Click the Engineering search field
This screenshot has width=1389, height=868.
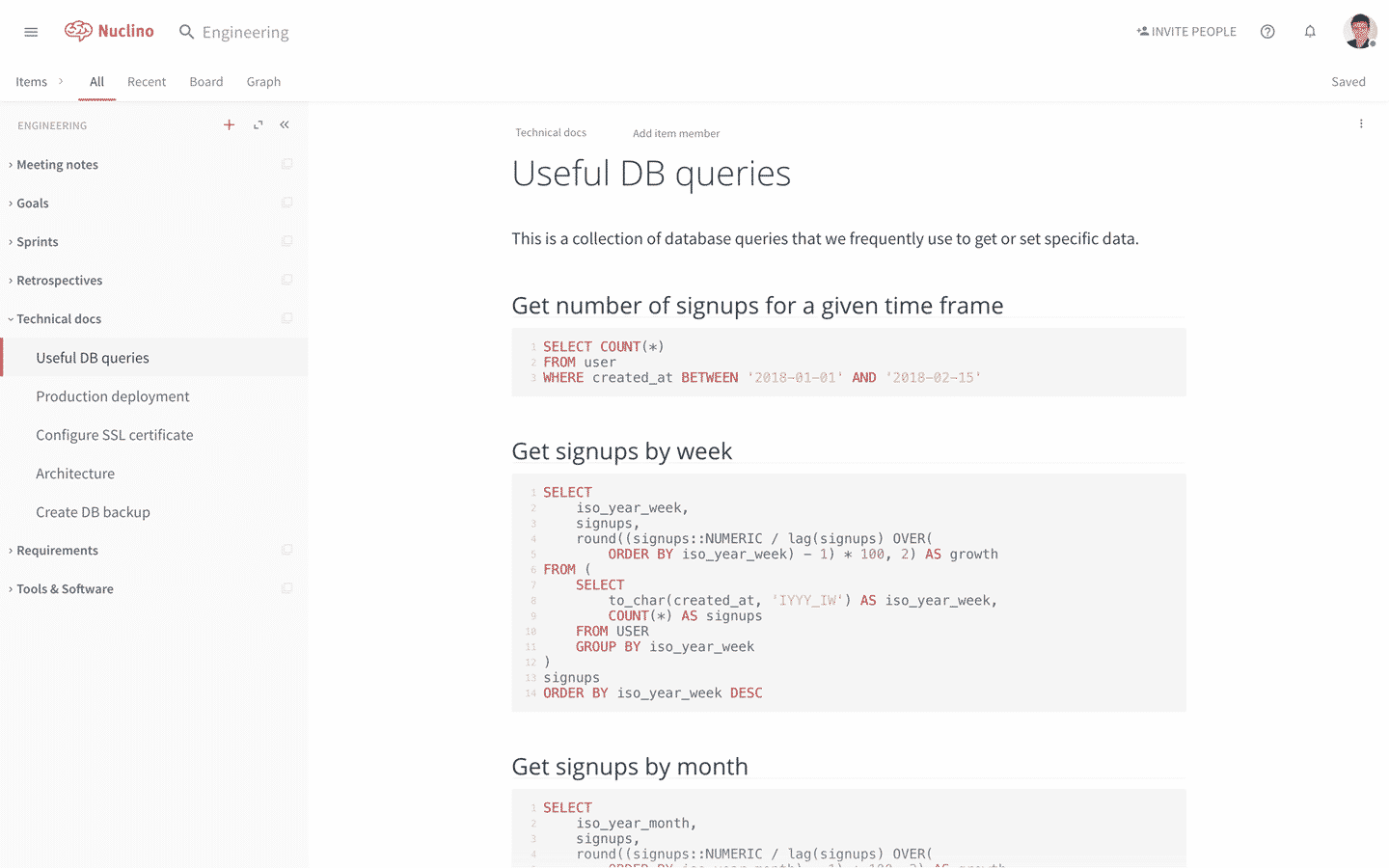[x=245, y=32]
